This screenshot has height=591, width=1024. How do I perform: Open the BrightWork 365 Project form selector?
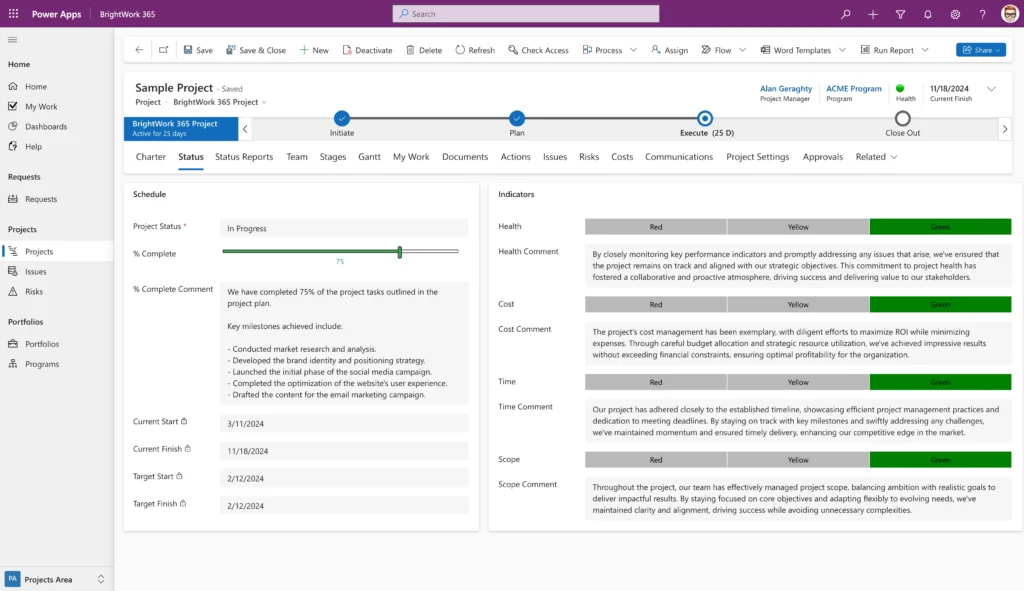coord(220,102)
